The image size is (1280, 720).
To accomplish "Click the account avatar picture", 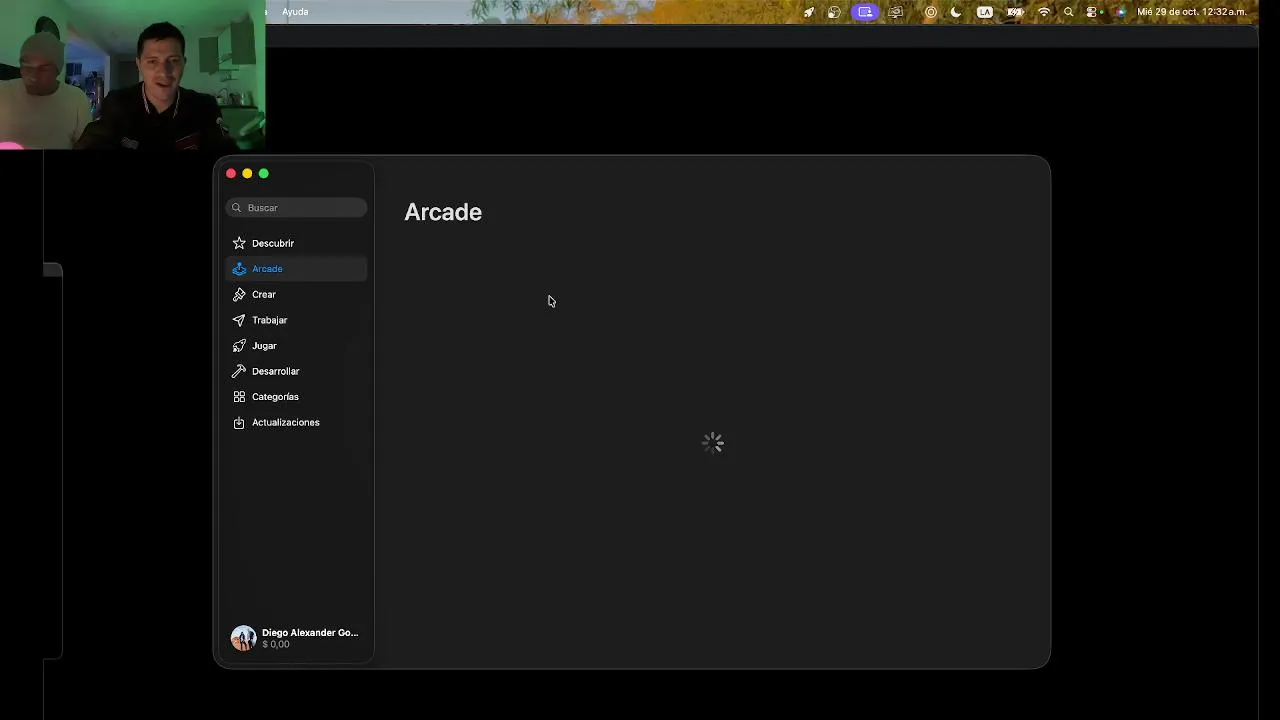I will point(243,638).
